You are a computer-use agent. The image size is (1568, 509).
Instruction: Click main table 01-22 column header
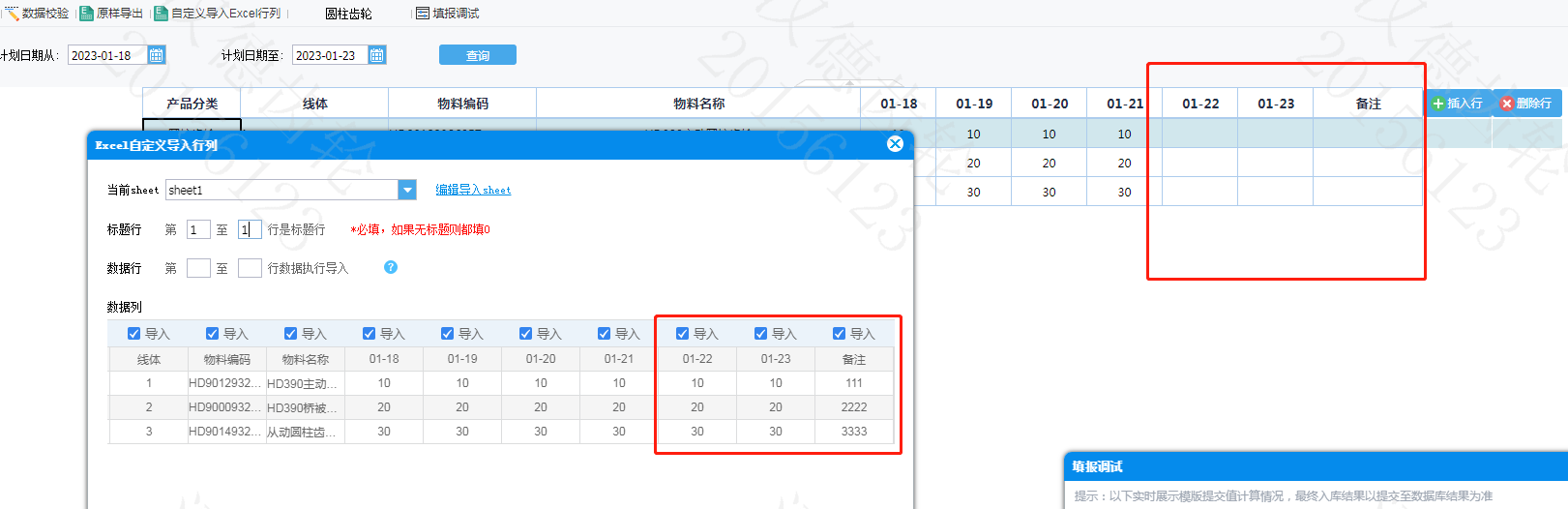[1200, 104]
